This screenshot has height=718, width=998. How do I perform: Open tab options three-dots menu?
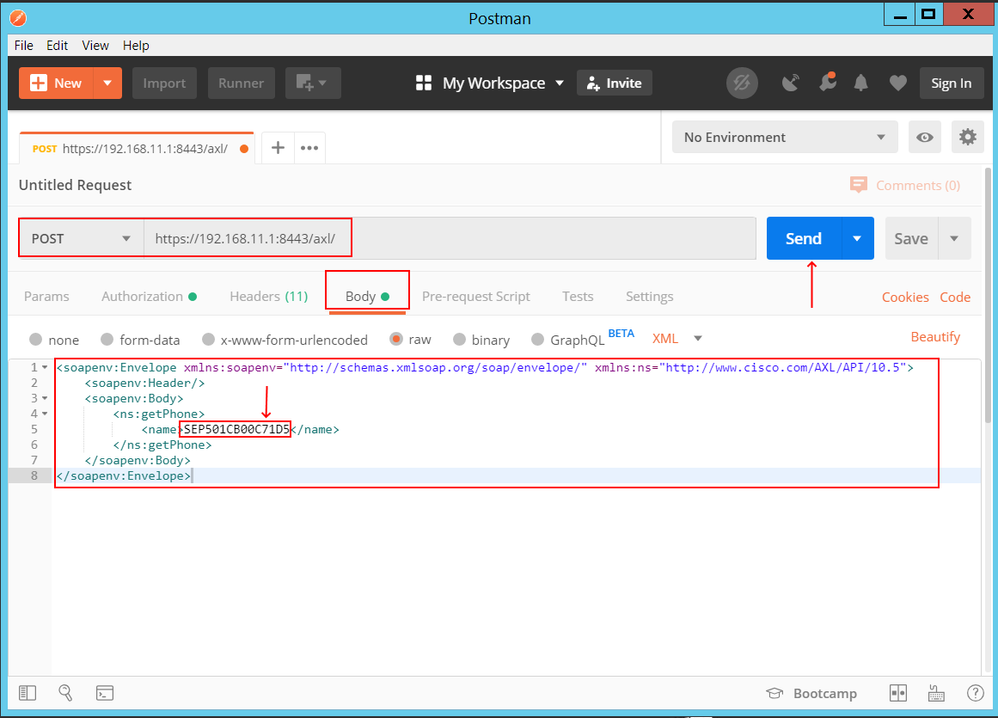tap(309, 148)
